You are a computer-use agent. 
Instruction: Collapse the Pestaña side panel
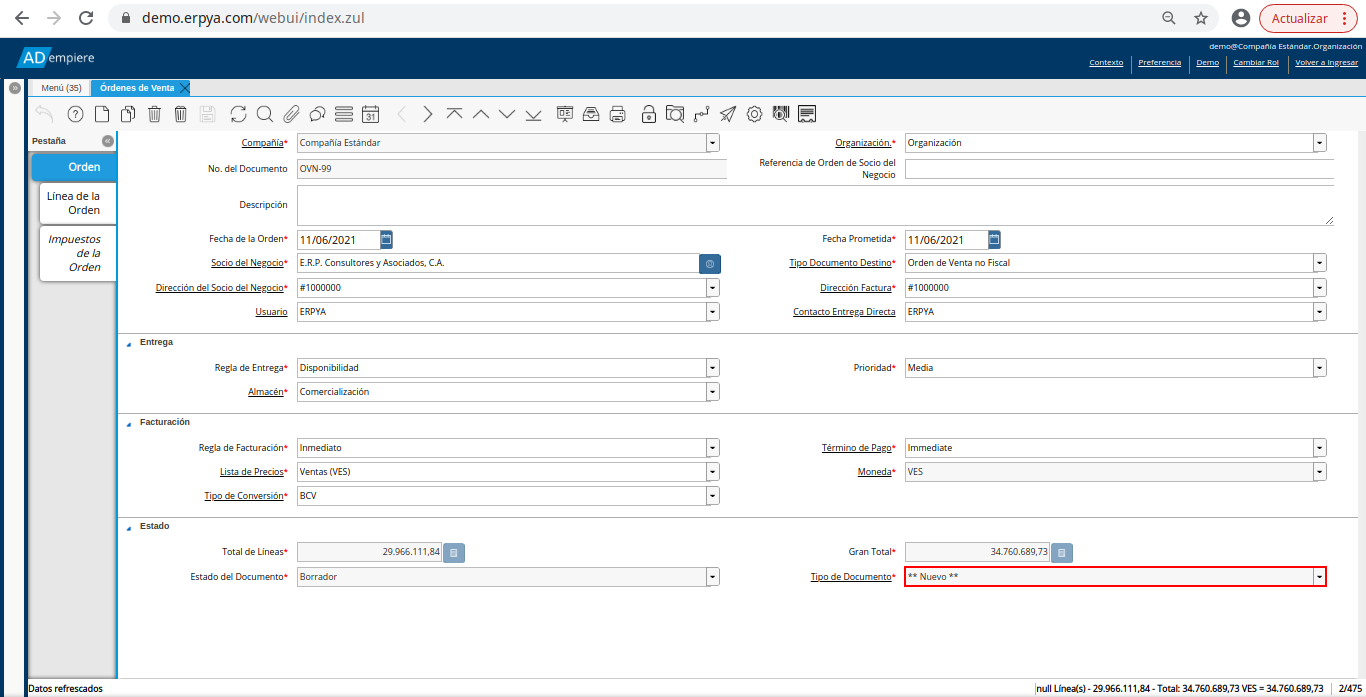pyautogui.click(x=108, y=141)
